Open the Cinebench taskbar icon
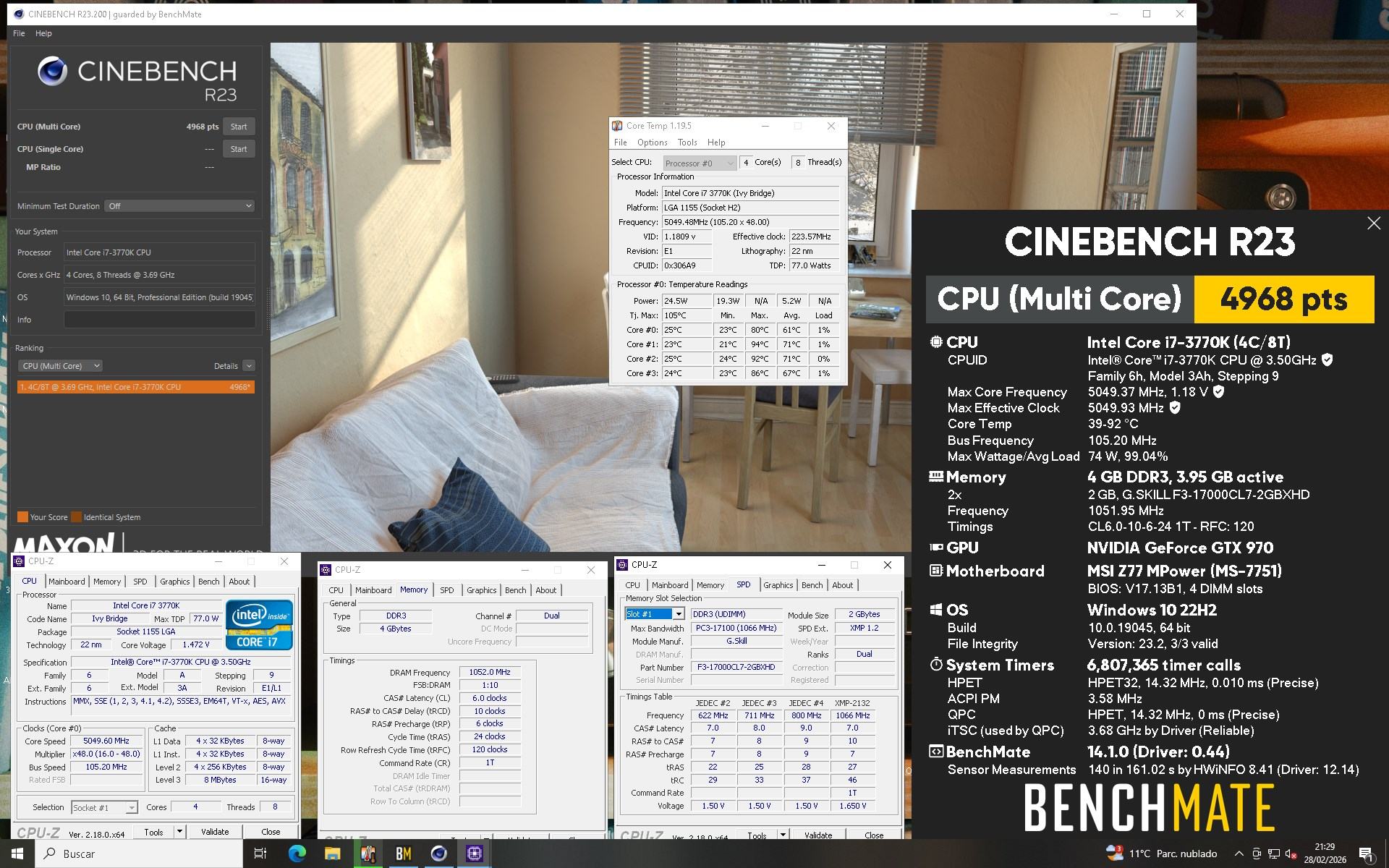Screen dimensions: 1389x868 [x=438, y=854]
